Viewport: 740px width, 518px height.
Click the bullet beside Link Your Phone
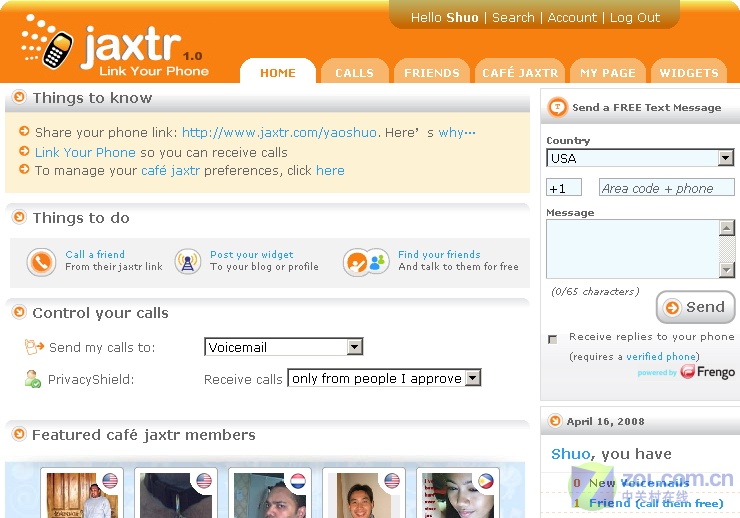click(24, 151)
